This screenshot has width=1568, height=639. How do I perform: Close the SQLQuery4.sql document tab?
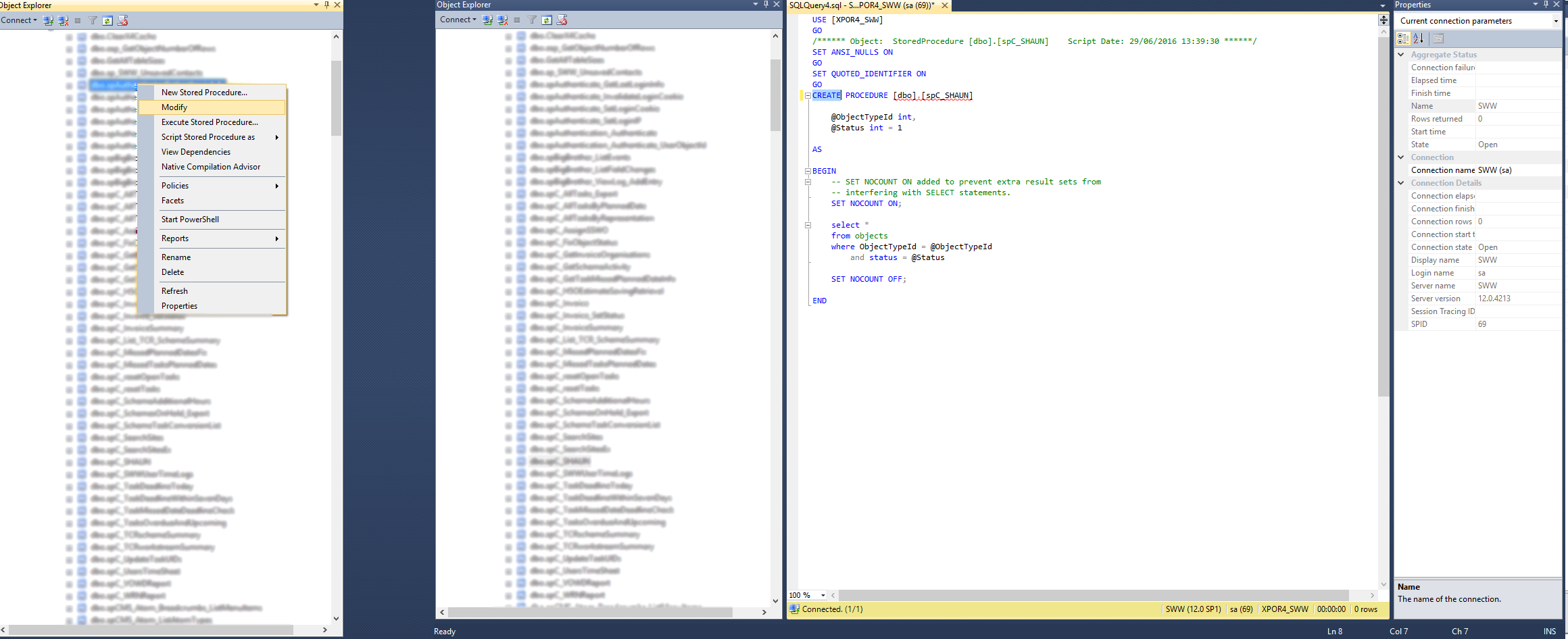(x=944, y=5)
